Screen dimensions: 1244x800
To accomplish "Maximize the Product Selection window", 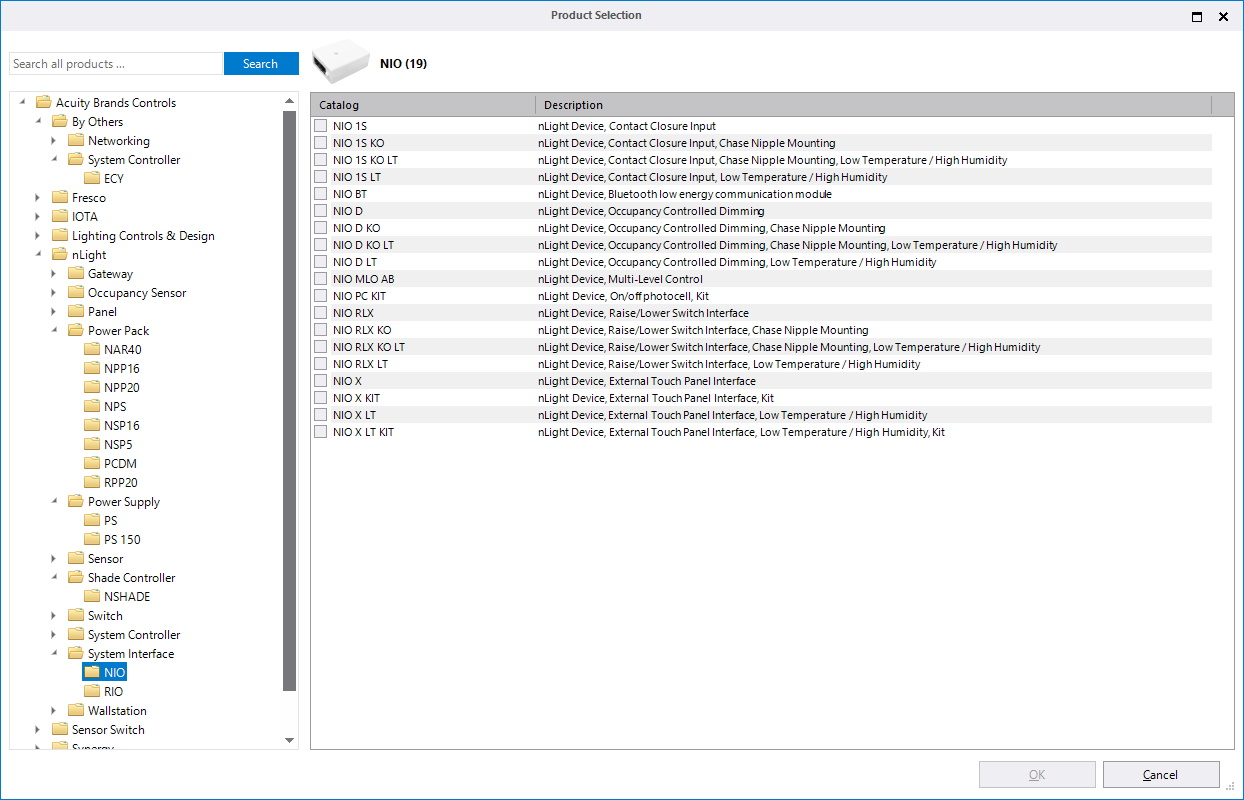I will [x=1197, y=16].
